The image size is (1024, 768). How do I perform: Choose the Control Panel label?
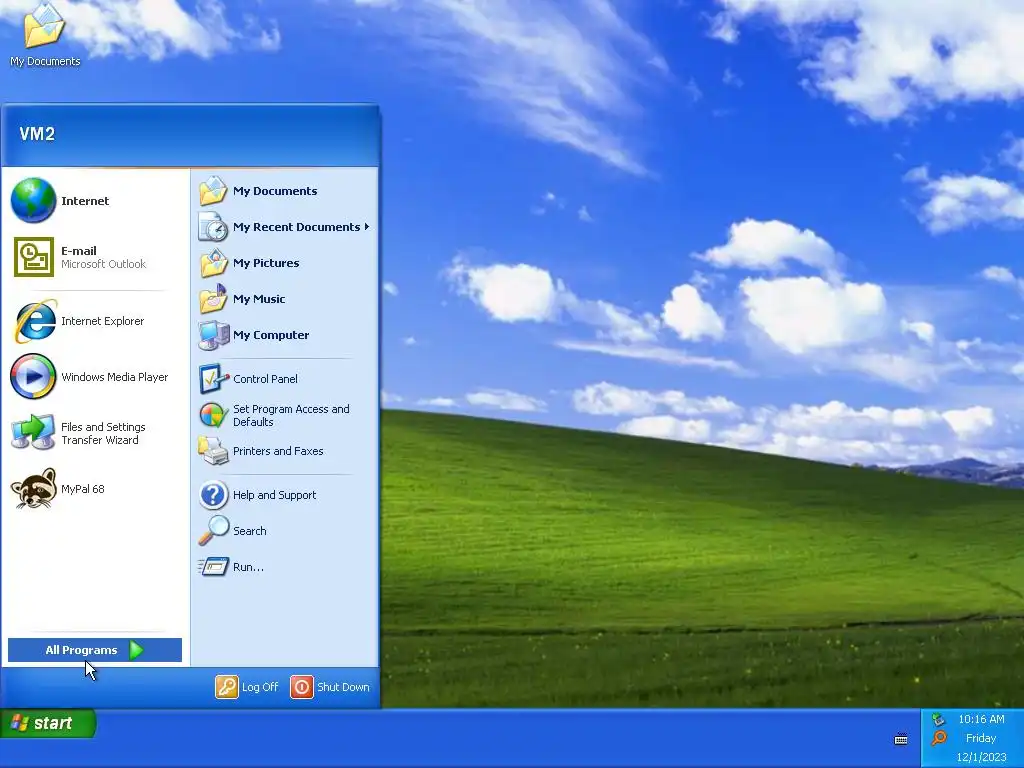pos(265,379)
